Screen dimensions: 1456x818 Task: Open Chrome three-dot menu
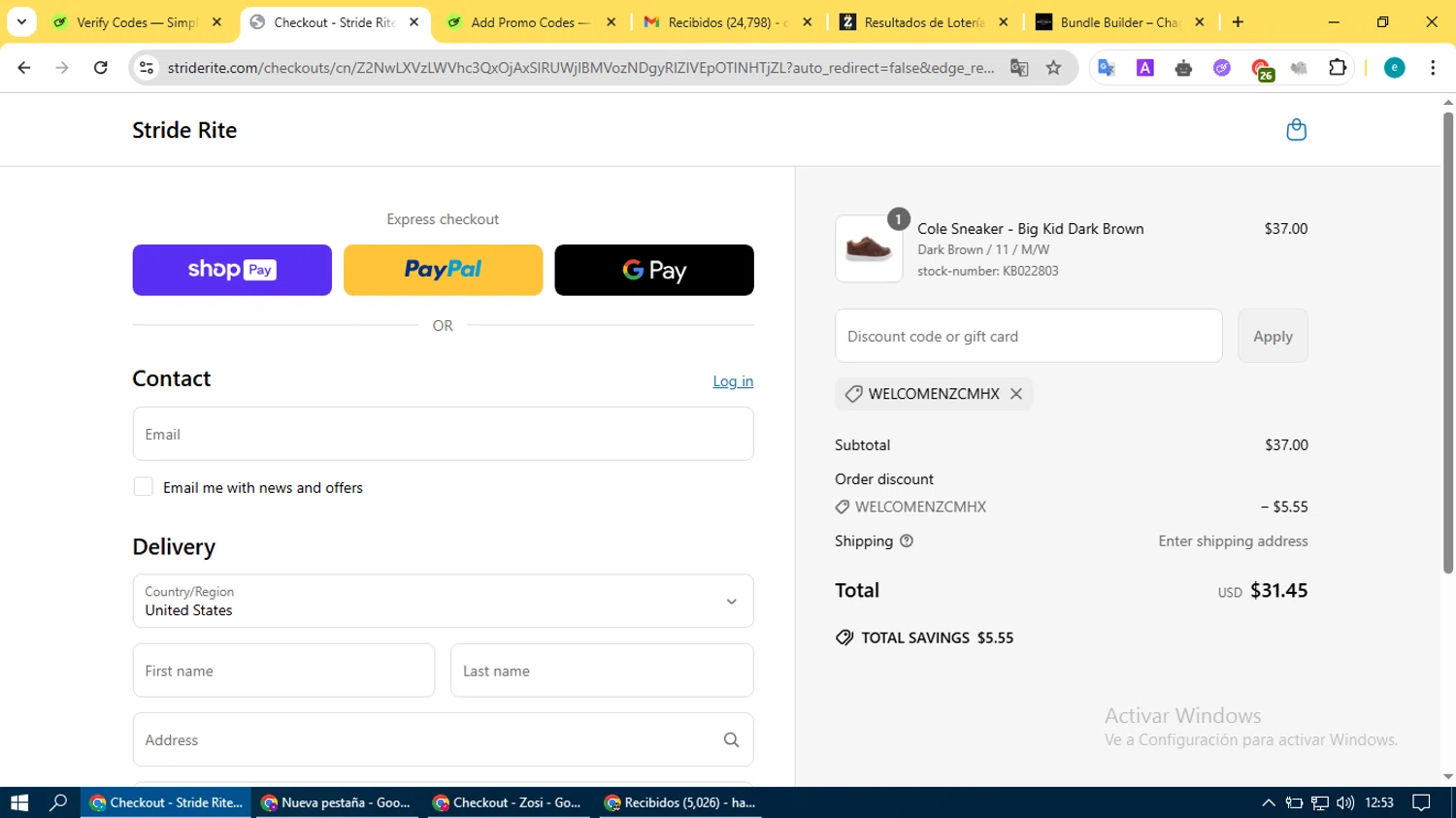coord(1433,68)
